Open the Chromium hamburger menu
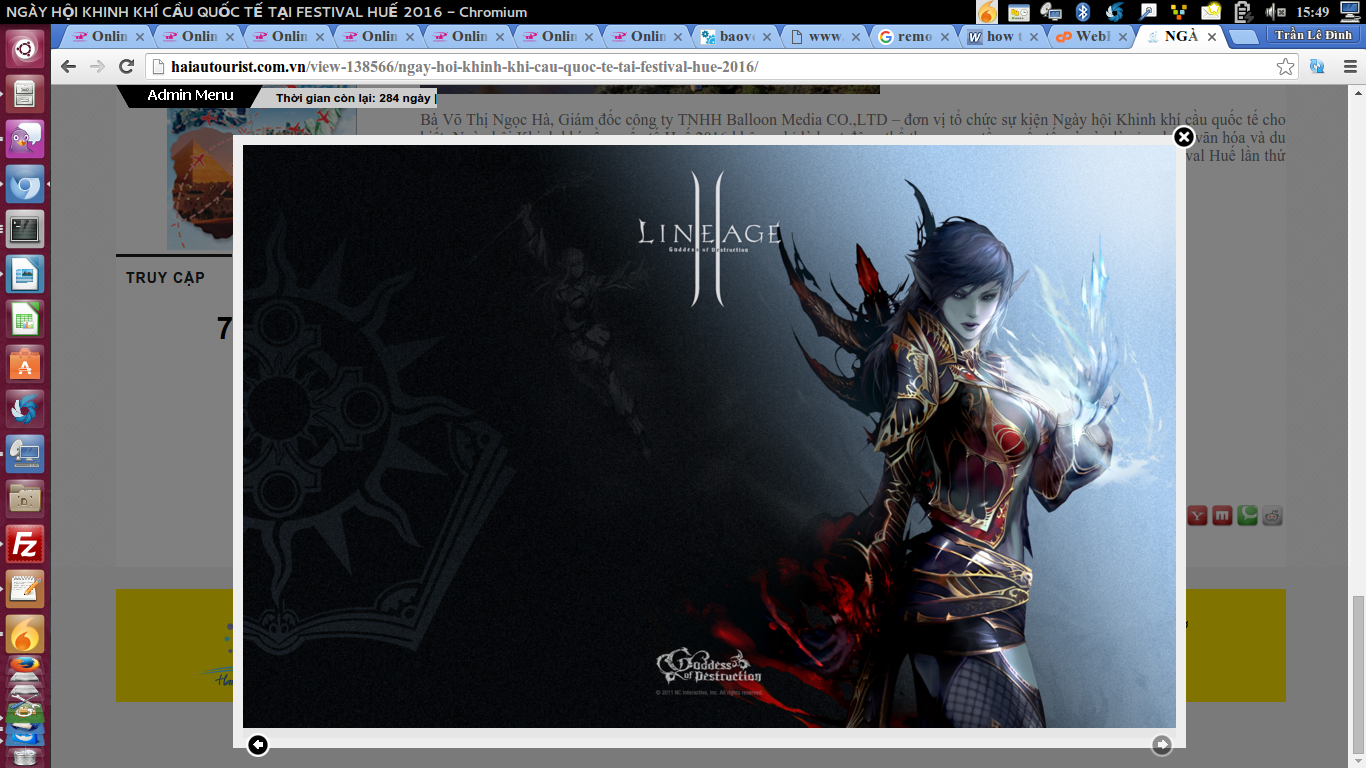Image resolution: width=1366 pixels, height=768 pixels. pyautogui.click(x=1349, y=67)
